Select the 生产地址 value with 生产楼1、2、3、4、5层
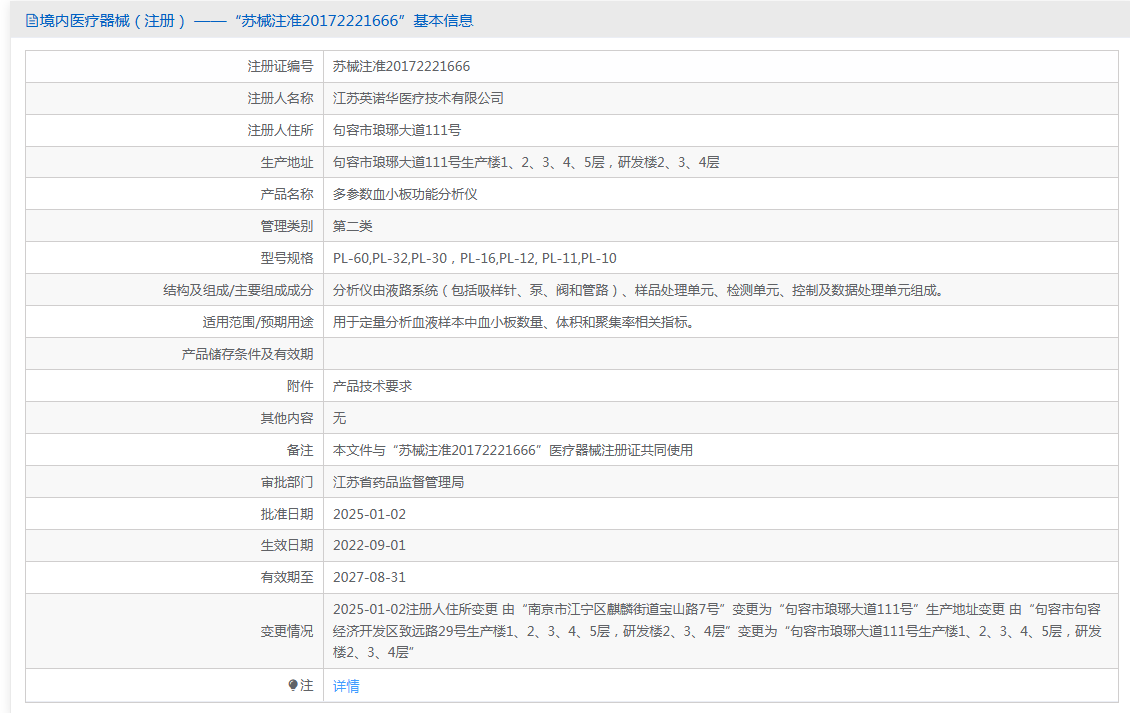The width and height of the screenshot is (1130, 713). [526, 162]
